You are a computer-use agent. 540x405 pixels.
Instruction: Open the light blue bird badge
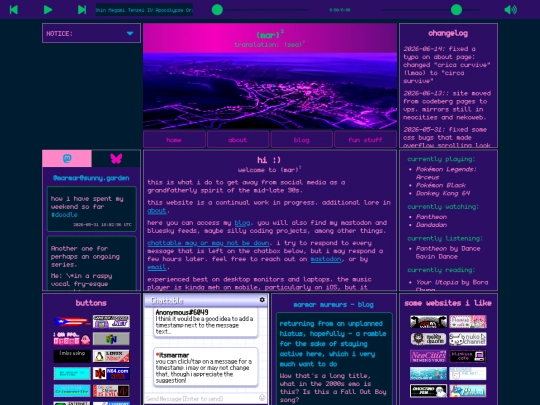point(468,391)
